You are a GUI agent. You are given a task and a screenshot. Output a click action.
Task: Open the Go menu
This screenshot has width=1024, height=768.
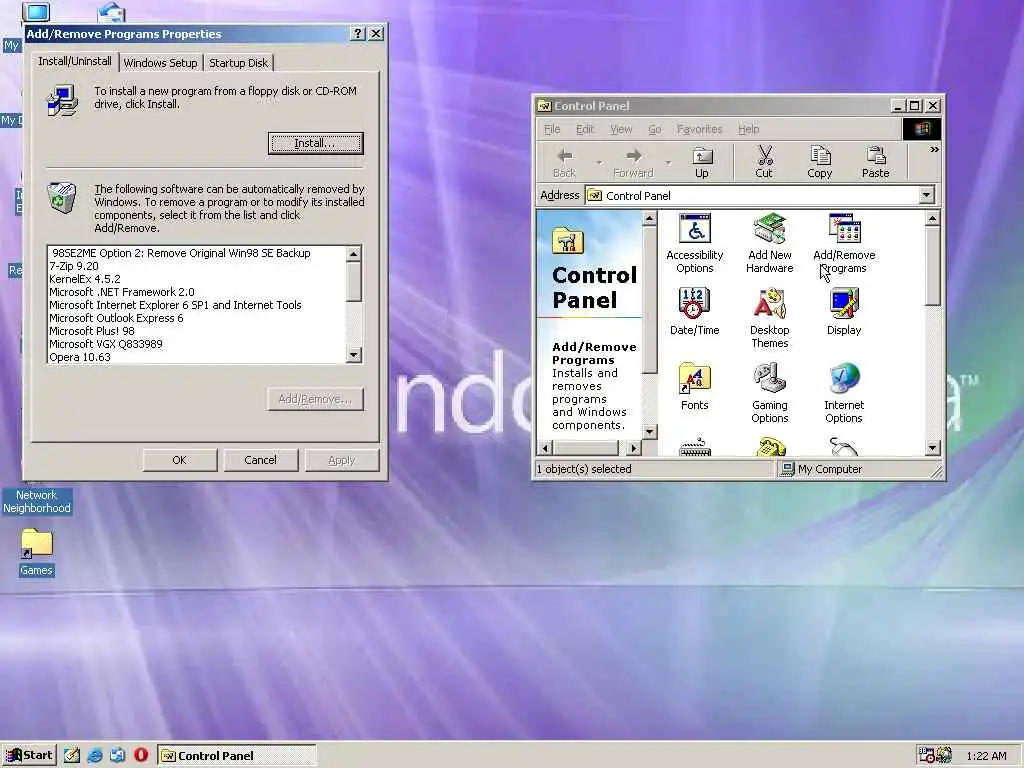click(654, 129)
